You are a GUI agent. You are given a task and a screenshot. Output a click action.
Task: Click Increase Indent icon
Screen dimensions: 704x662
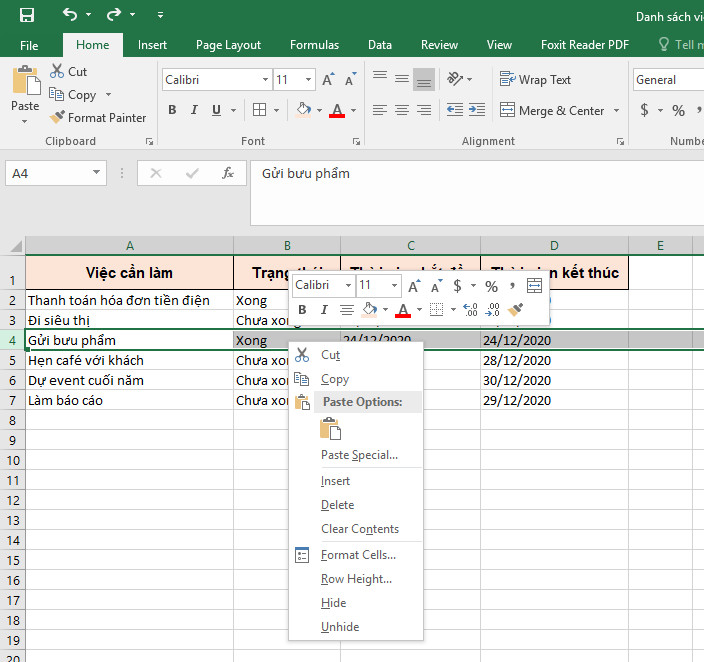tap(477, 110)
